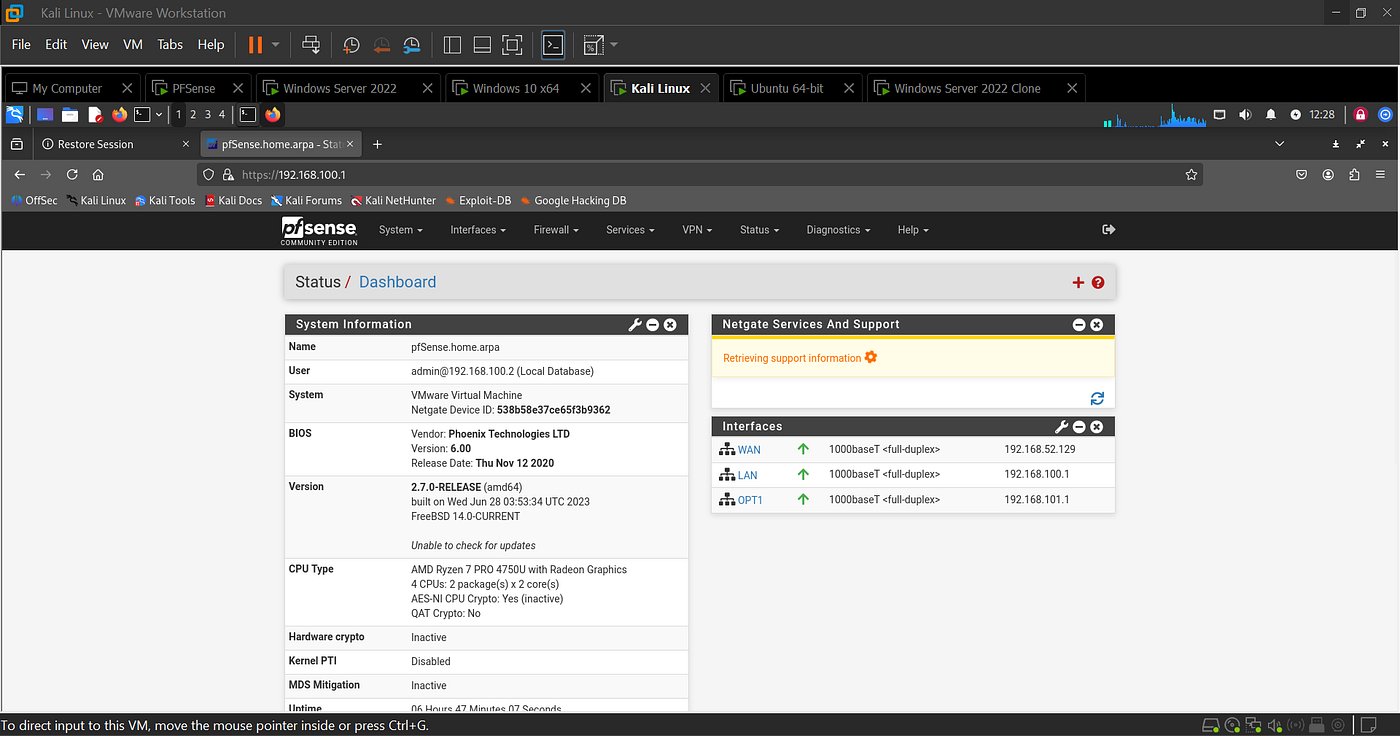Image resolution: width=1400 pixels, height=736 pixels.
Task: Click the red lock screen icon
Action: pos(1360,115)
